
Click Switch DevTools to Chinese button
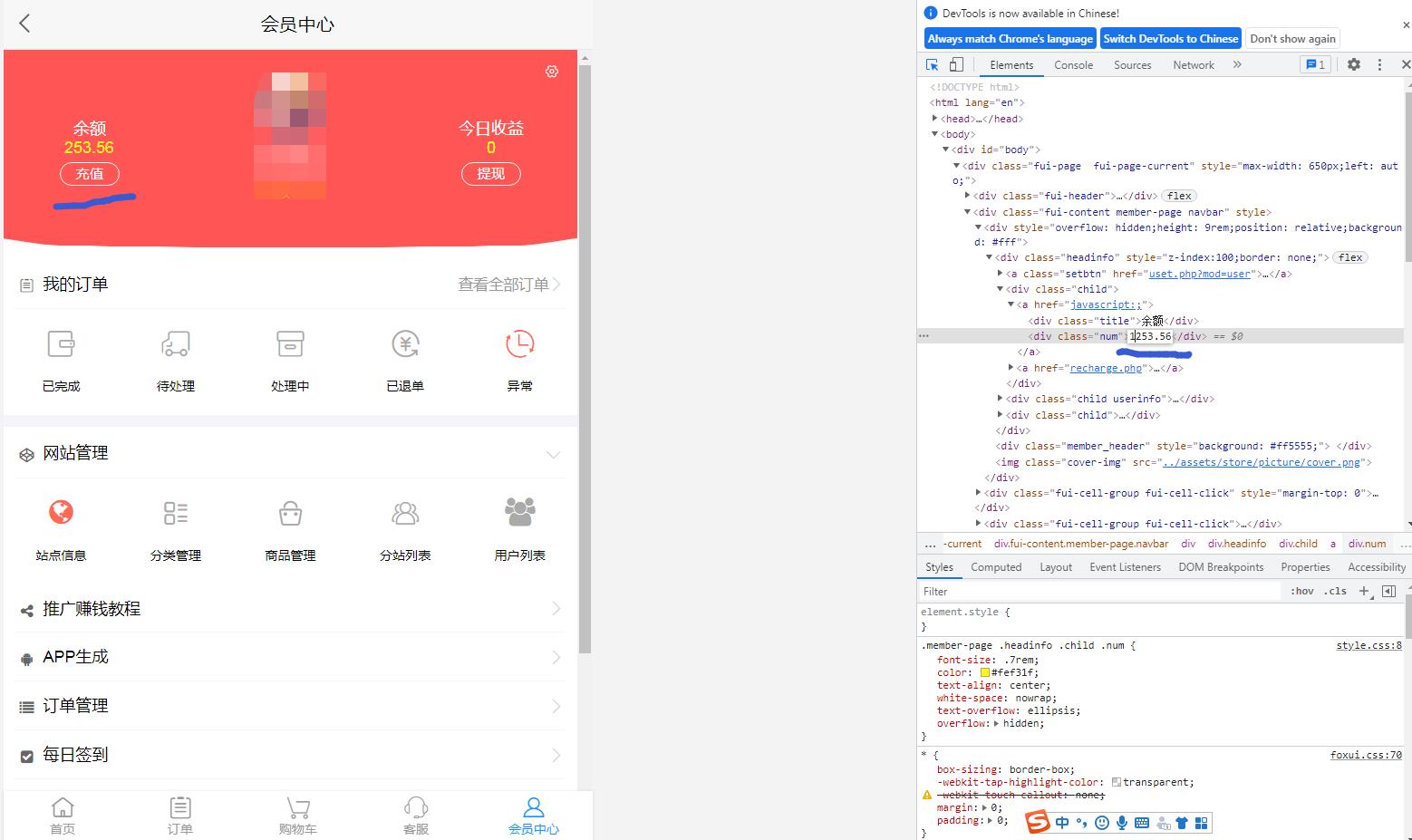tap(1170, 39)
